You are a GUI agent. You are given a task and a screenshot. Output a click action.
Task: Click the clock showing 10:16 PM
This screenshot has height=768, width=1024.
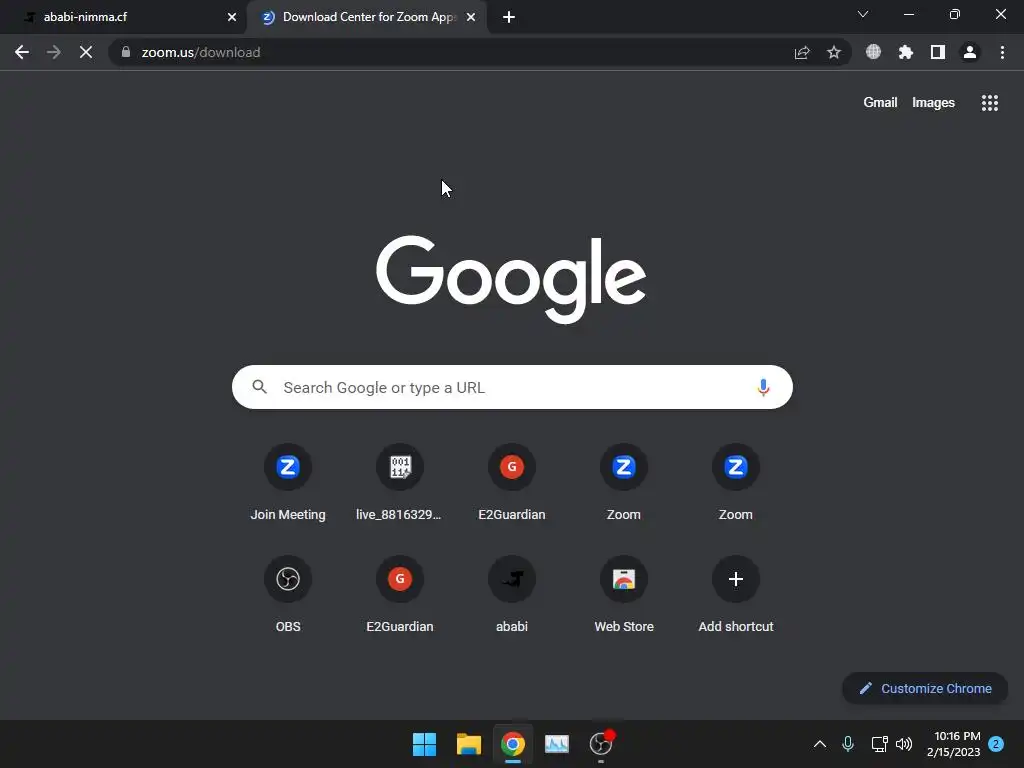pos(953,744)
